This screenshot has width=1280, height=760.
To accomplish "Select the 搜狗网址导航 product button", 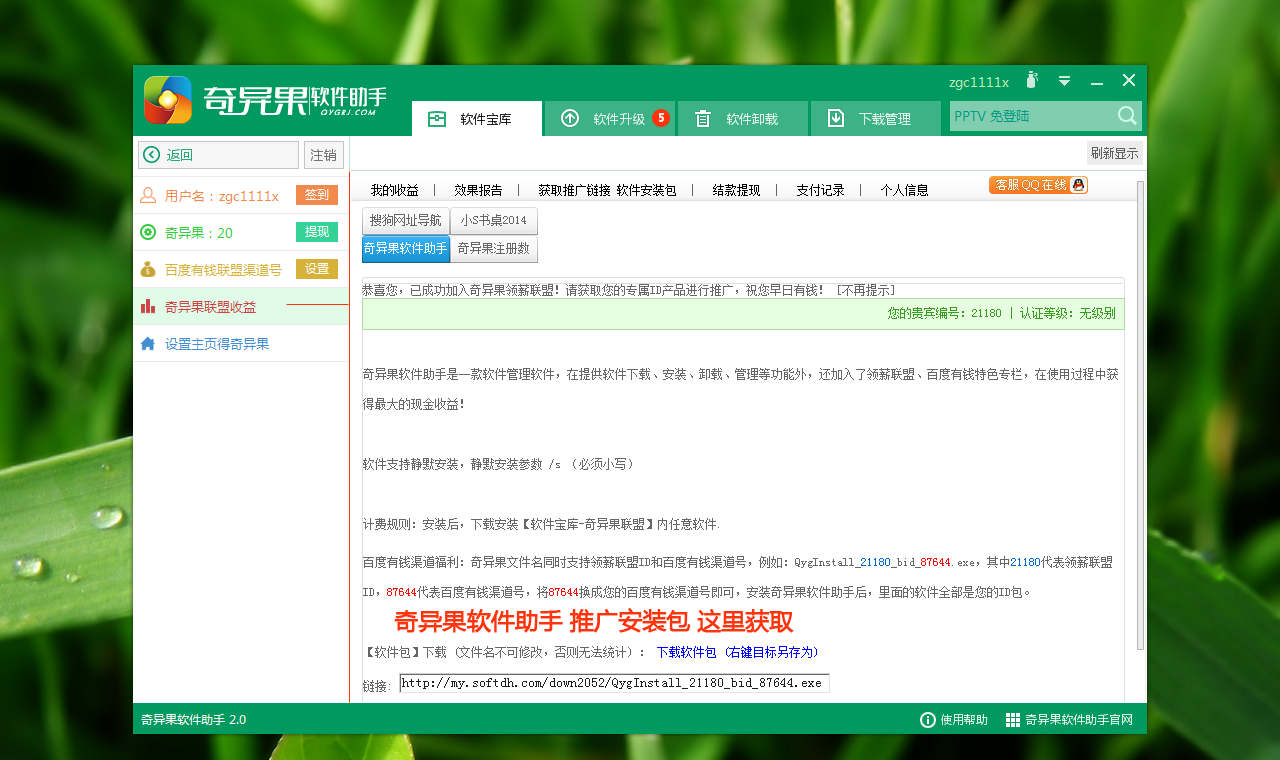I will click(405, 221).
